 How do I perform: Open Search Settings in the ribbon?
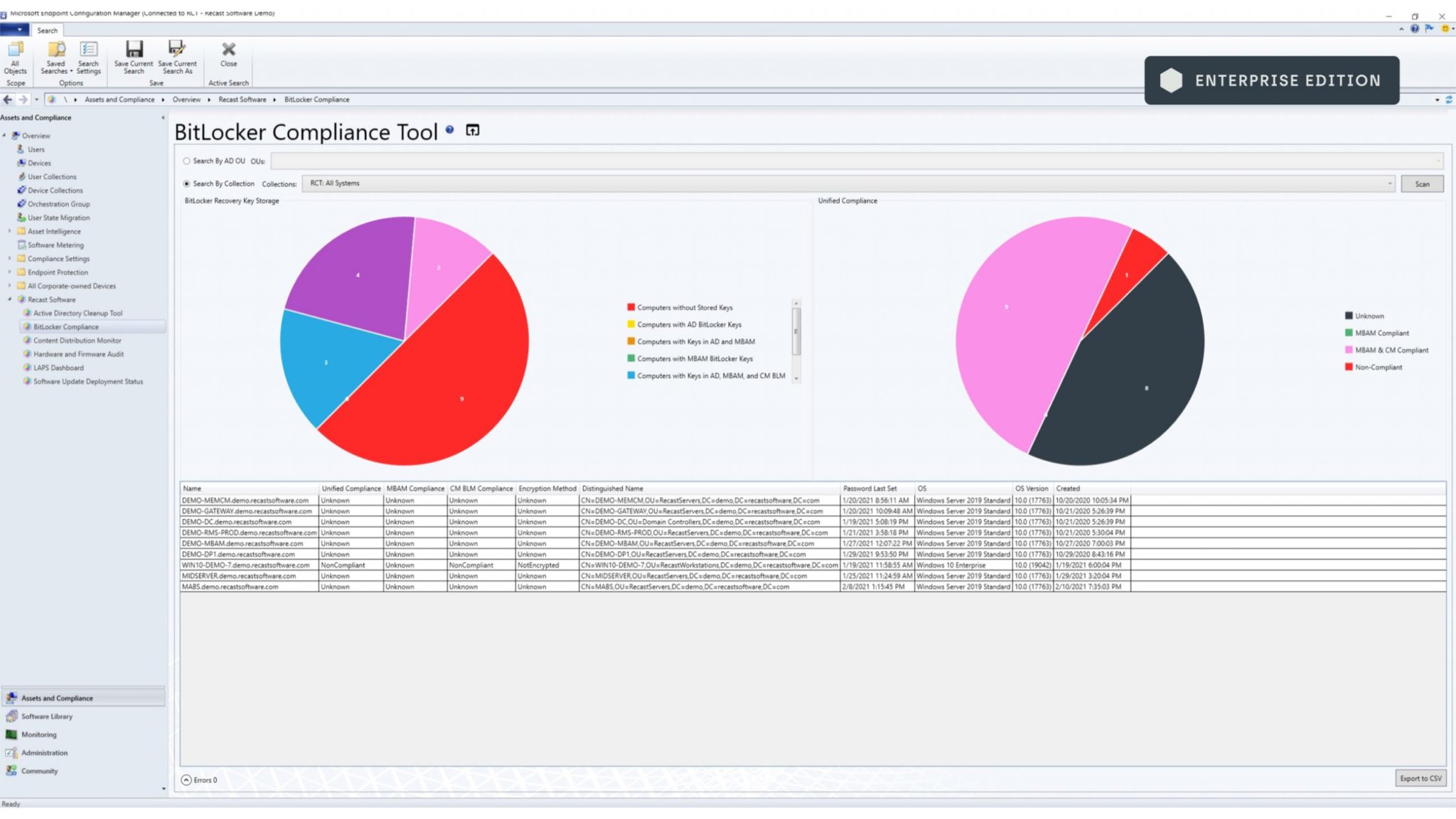click(88, 57)
